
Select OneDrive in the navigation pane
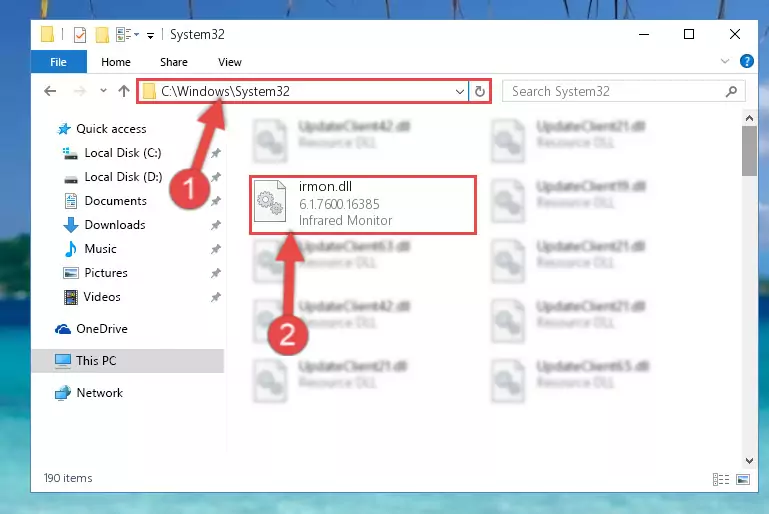[x=102, y=329]
